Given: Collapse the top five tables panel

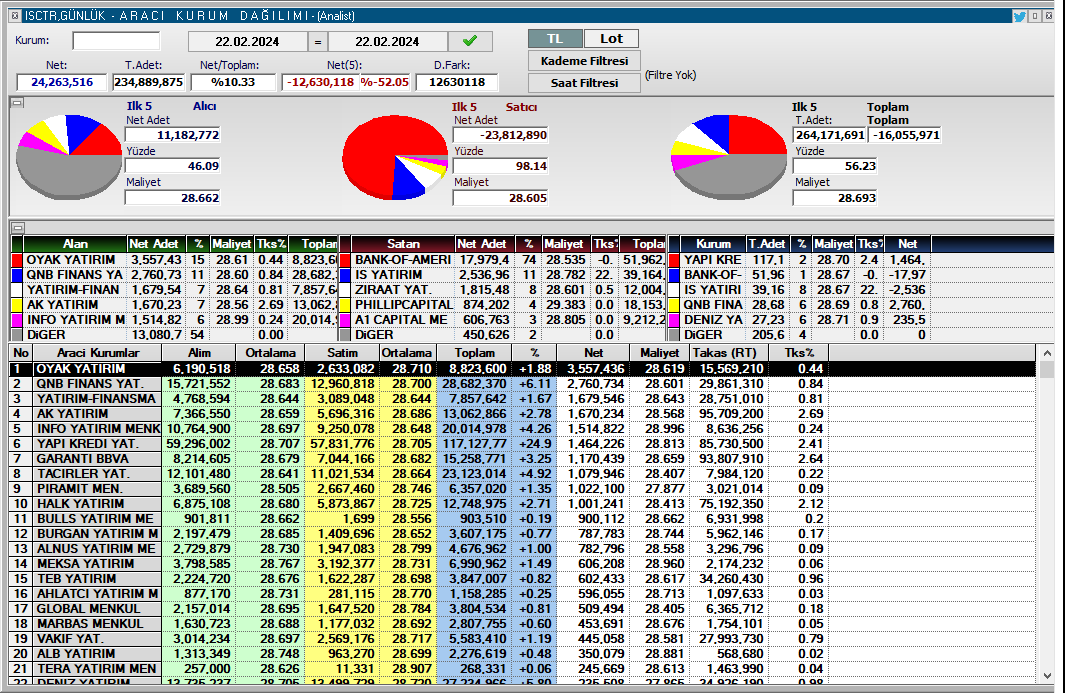Looking at the screenshot, I should click(18, 228).
